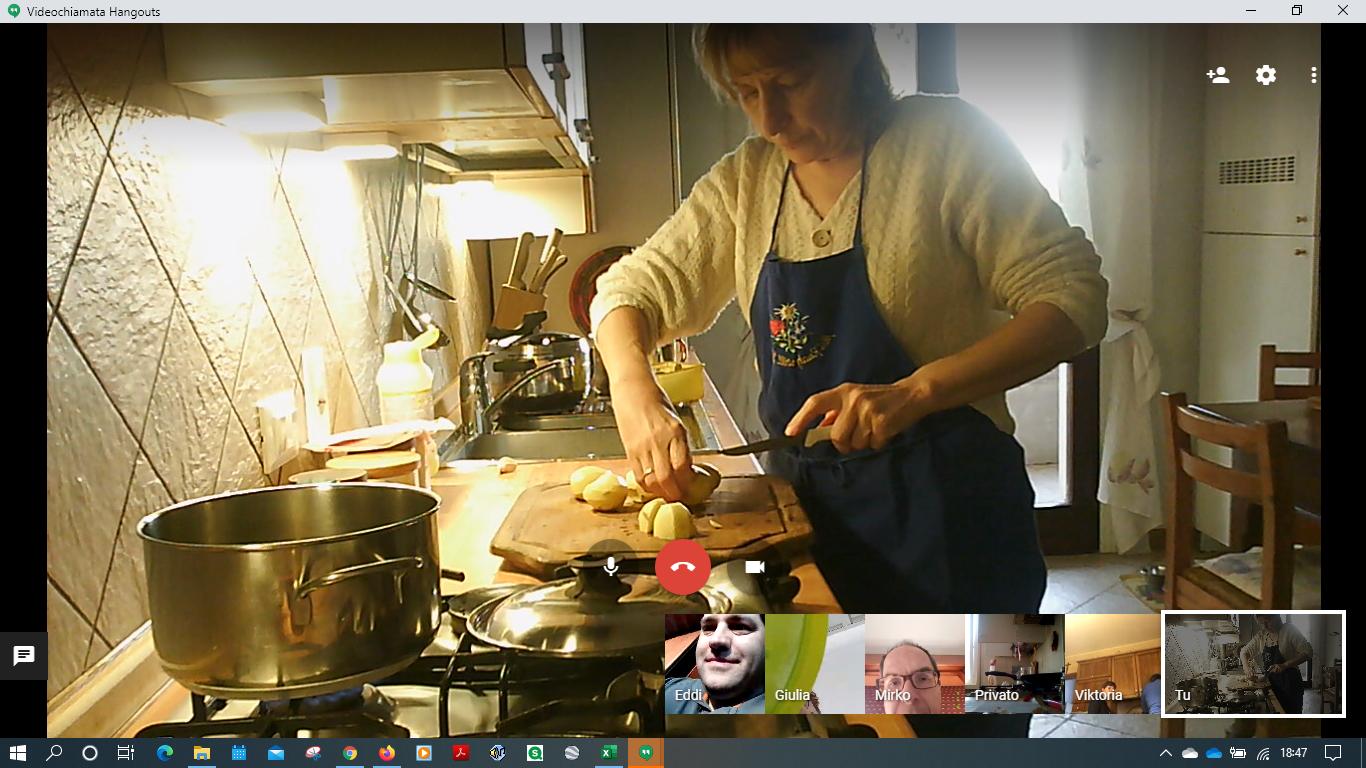Open the Wi-Fi network tray icon
Screen dimensions: 1366x768
coord(1263,753)
